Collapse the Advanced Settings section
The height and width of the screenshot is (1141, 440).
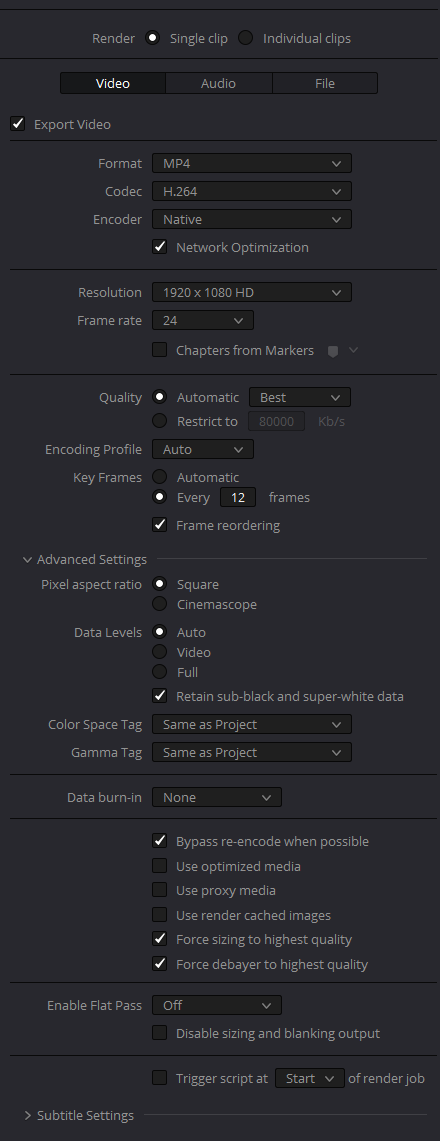tap(28, 560)
